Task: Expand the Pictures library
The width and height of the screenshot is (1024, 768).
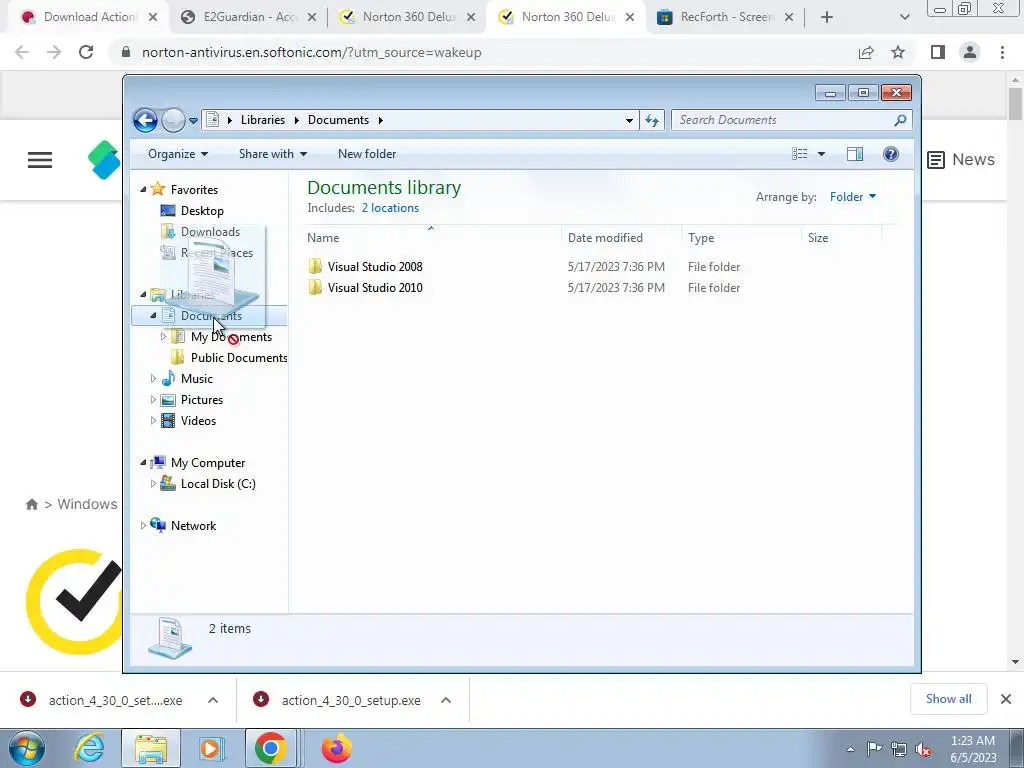Action: pos(153,400)
